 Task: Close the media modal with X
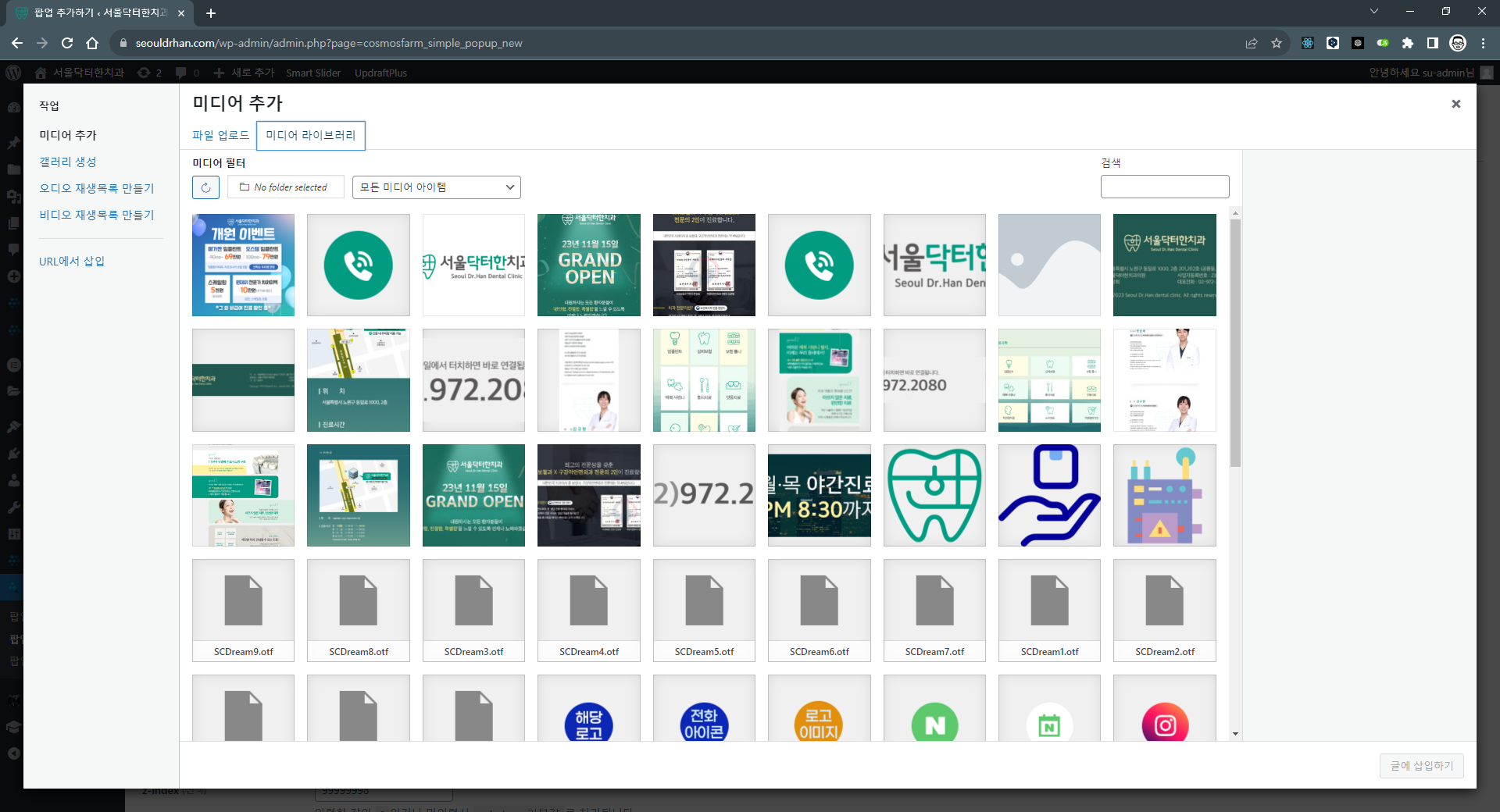pos(1455,104)
